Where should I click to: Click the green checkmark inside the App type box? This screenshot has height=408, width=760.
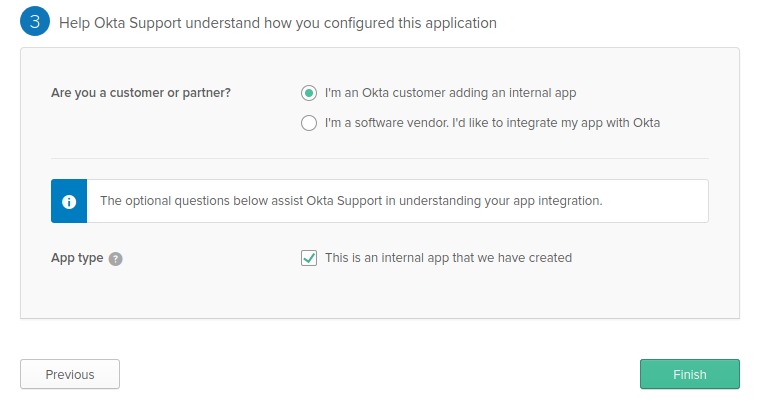[x=309, y=258]
